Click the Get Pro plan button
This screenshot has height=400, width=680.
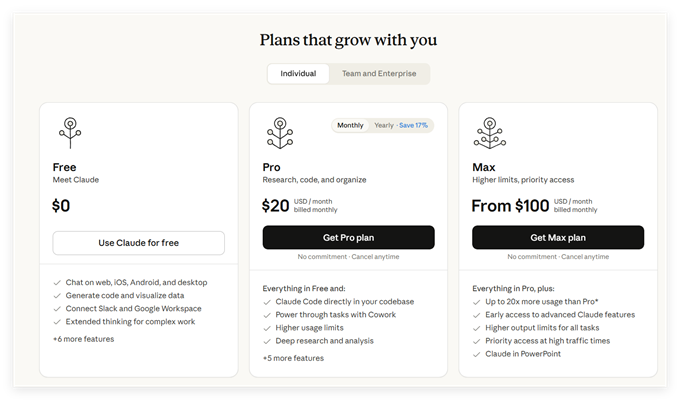click(348, 237)
